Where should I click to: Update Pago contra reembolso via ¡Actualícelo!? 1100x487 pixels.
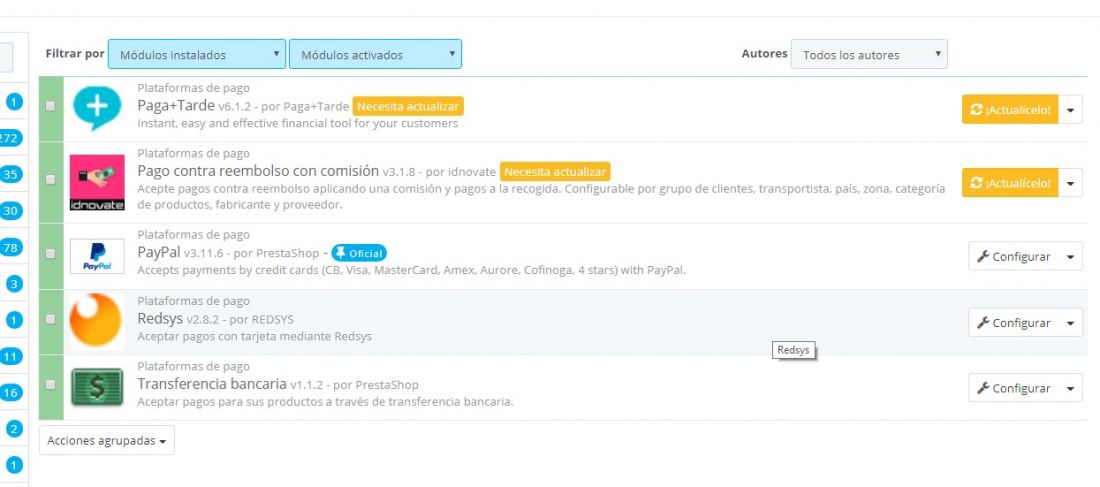[1010, 182]
